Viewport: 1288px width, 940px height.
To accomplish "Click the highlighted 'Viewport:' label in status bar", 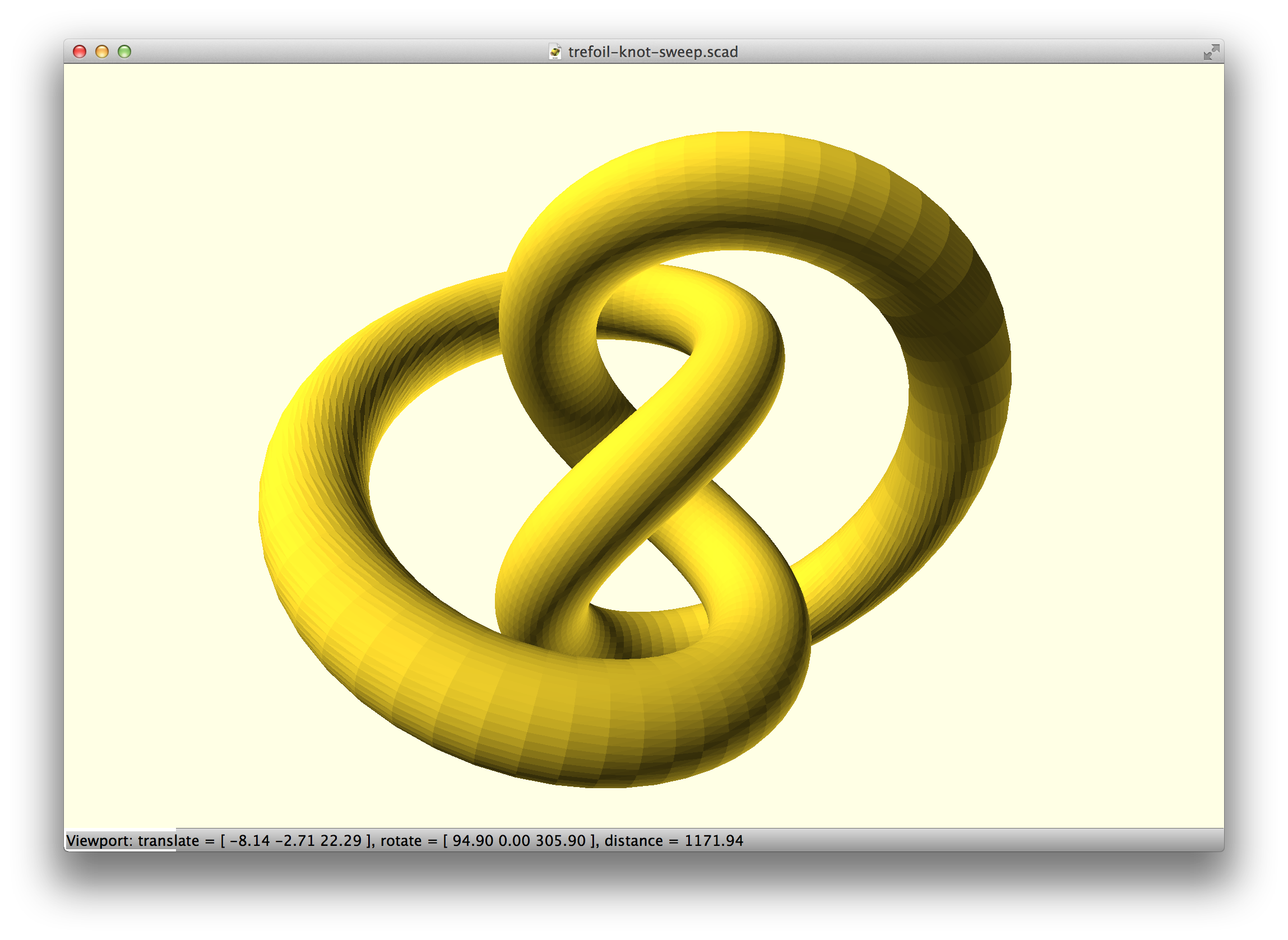I will pyautogui.click(x=101, y=840).
